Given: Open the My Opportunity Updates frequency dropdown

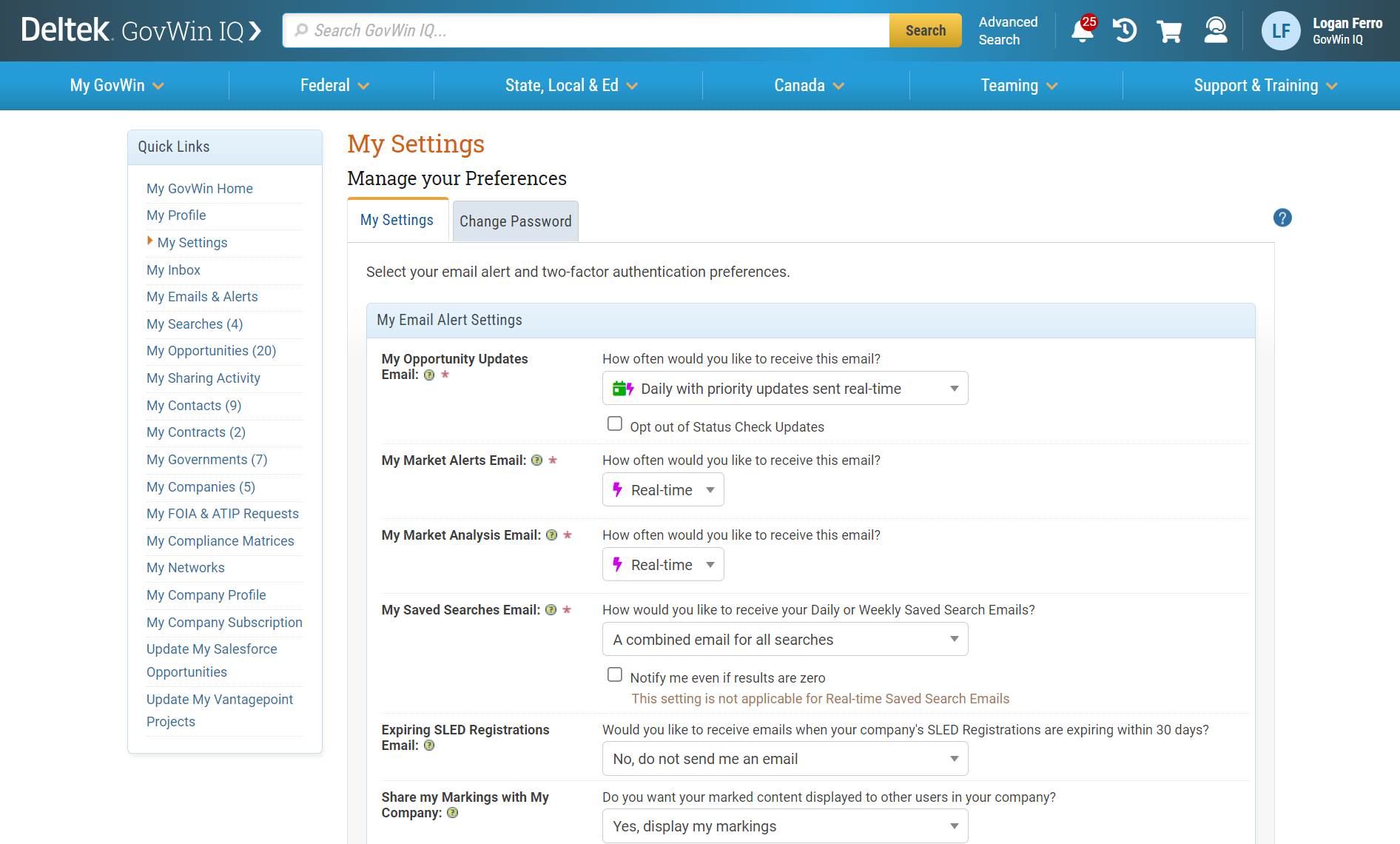Looking at the screenshot, I should (x=784, y=388).
